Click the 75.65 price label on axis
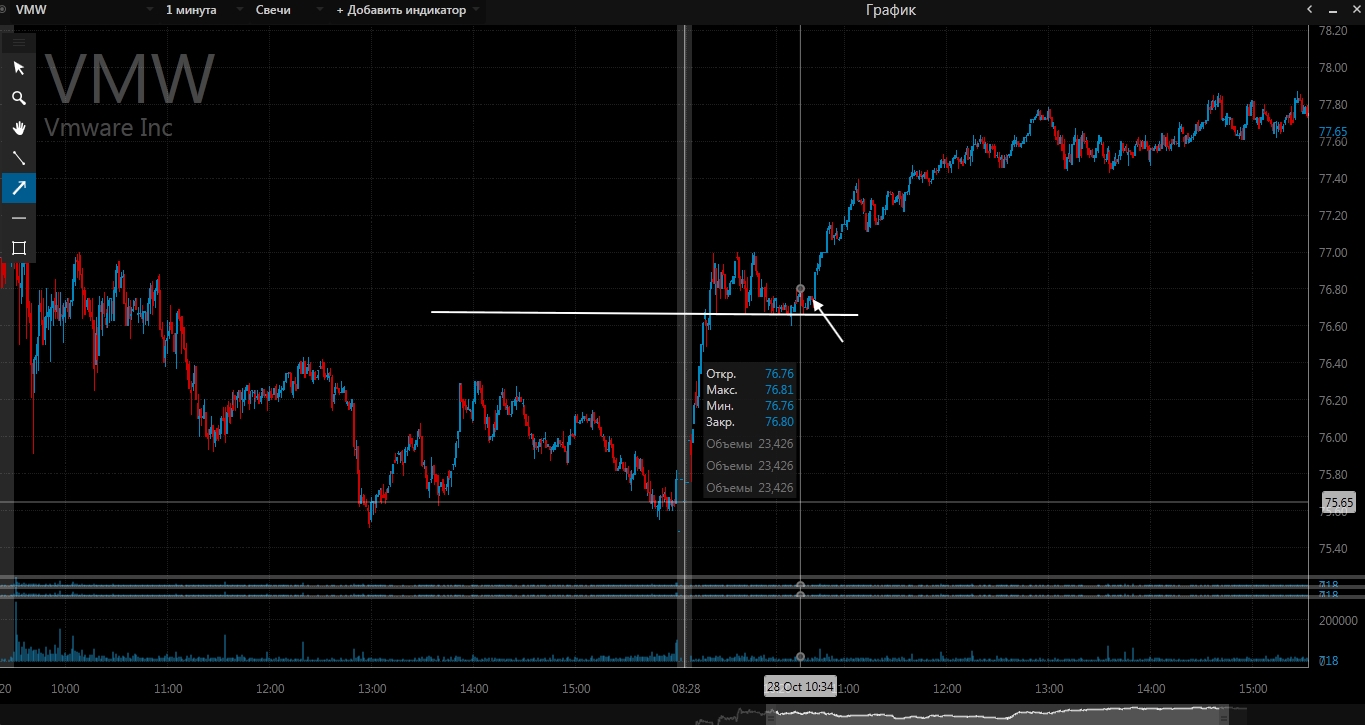Image resolution: width=1365 pixels, height=725 pixels. [x=1337, y=502]
